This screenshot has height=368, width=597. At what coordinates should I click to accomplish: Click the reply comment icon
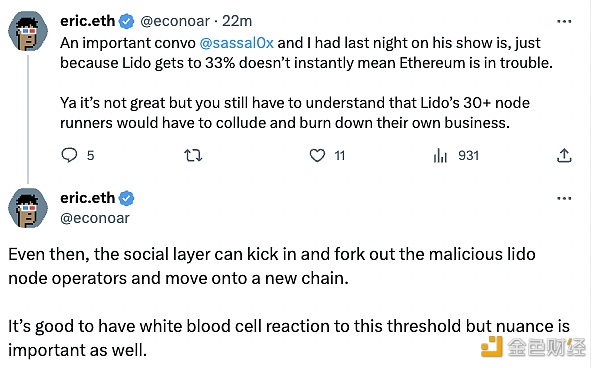point(69,155)
